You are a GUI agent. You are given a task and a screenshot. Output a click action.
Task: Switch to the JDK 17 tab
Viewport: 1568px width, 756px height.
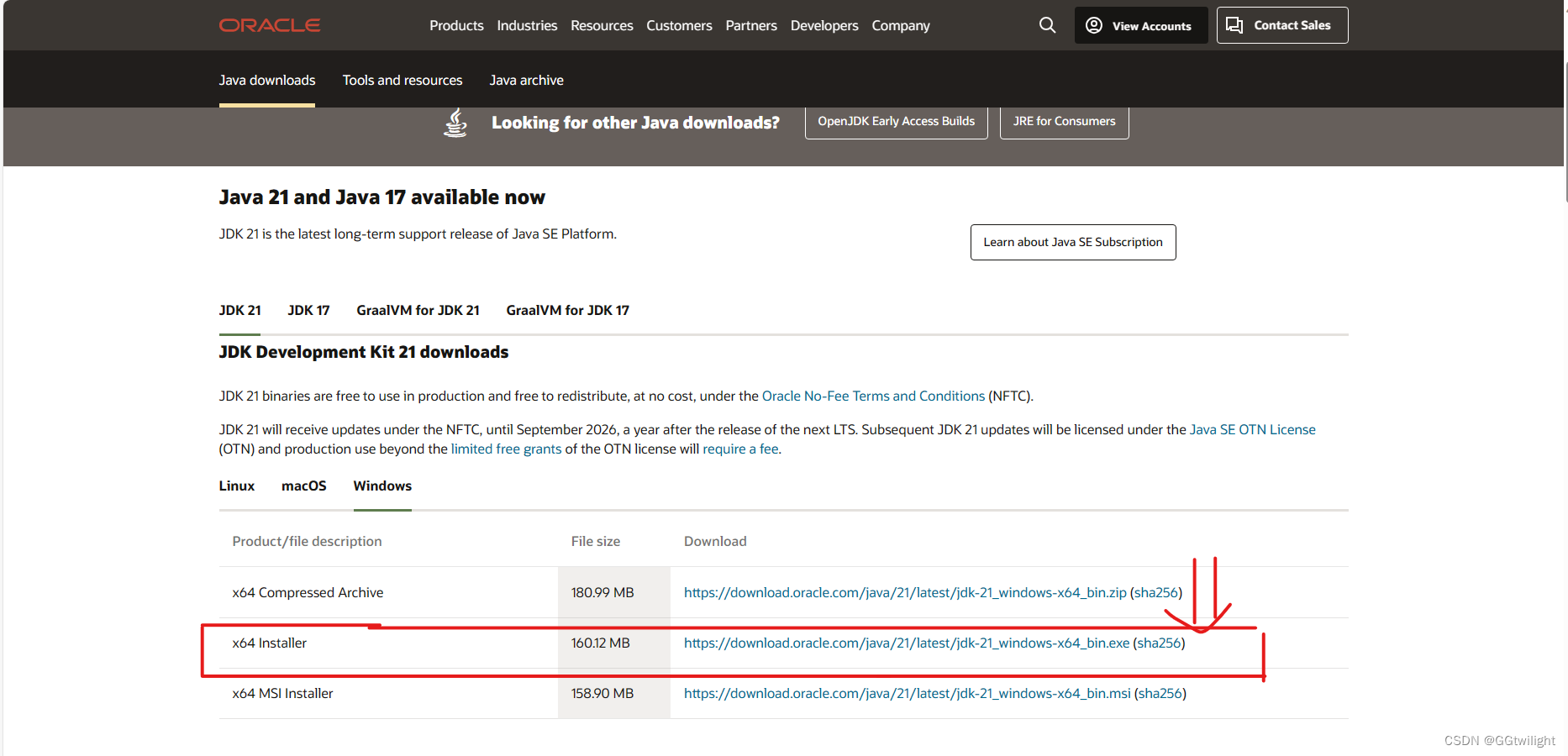tap(308, 310)
